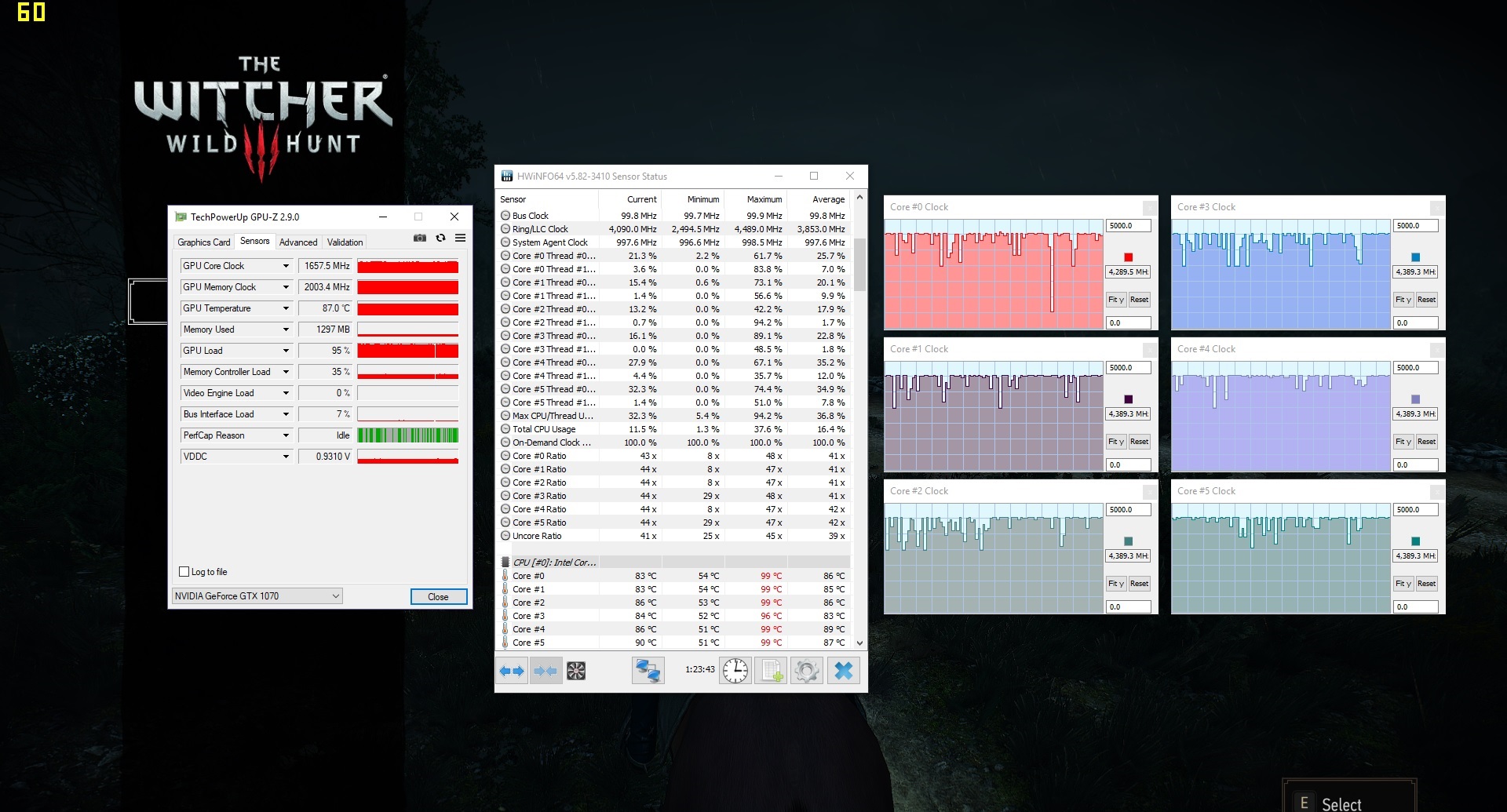Screen dimensions: 1507x812
Task: Take a GPU-Z screenshot with camera icon
Action: pos(420,238)
